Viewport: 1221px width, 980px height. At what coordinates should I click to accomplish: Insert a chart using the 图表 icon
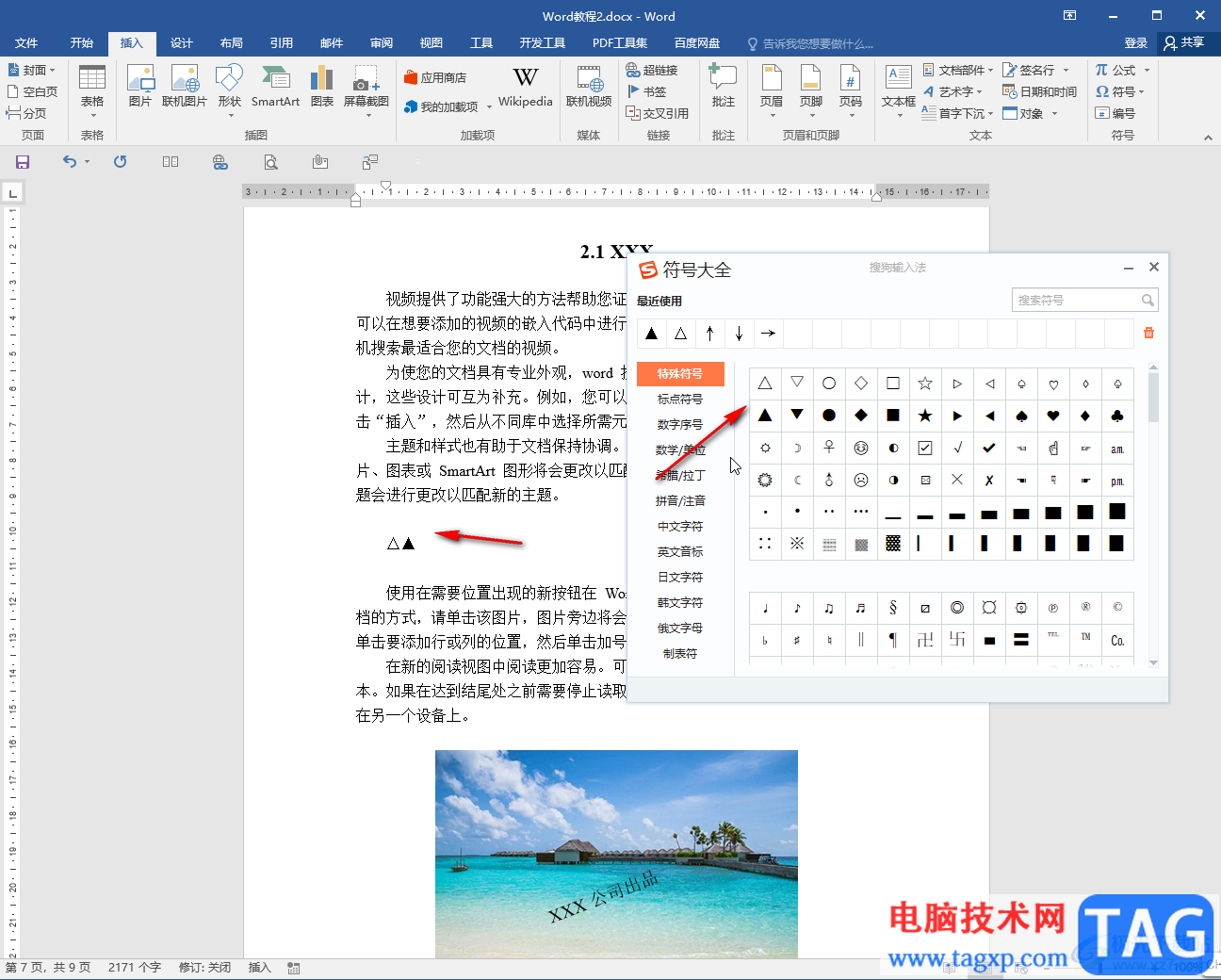[x=321, y=87]
